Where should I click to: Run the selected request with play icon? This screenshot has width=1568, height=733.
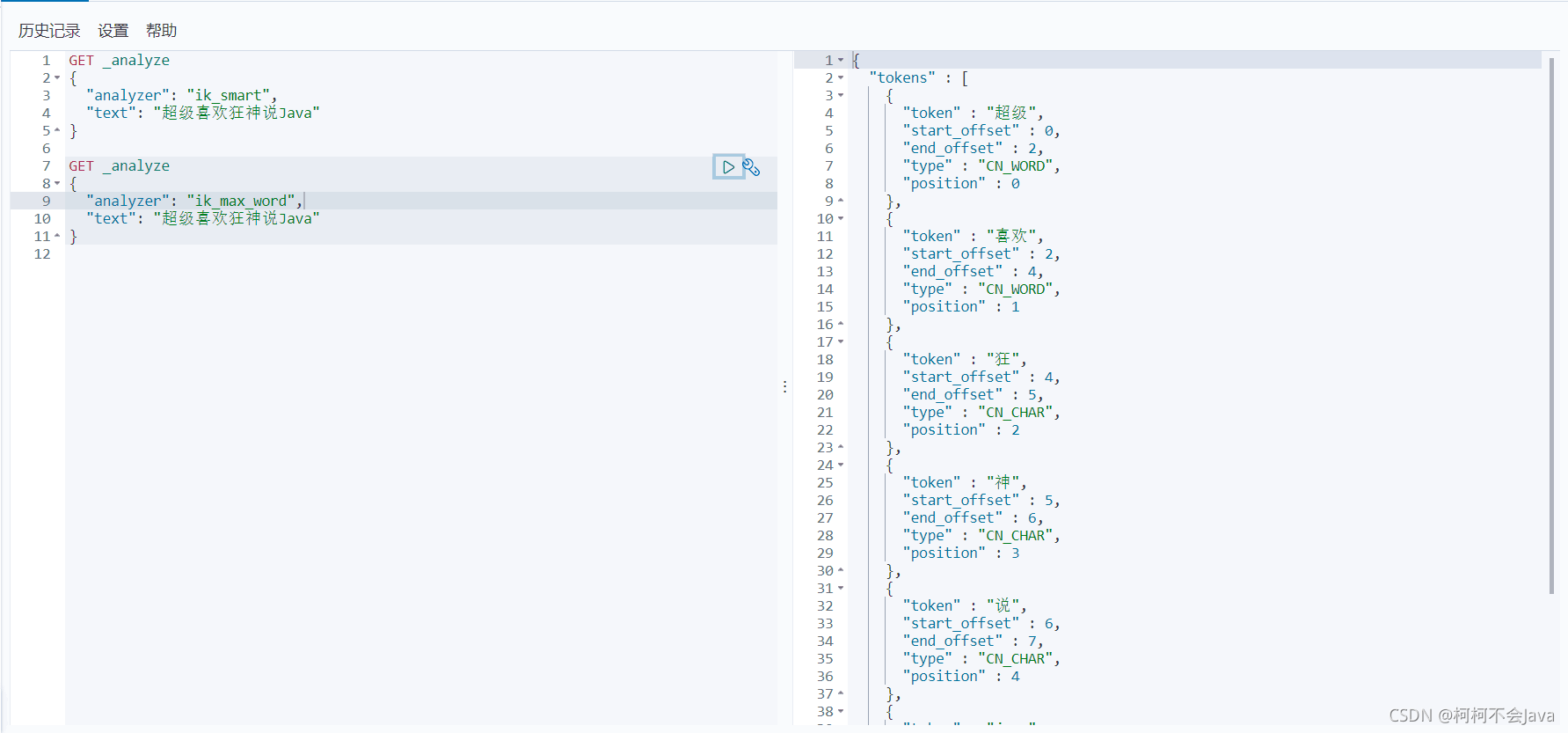click(x=728, y=166)
